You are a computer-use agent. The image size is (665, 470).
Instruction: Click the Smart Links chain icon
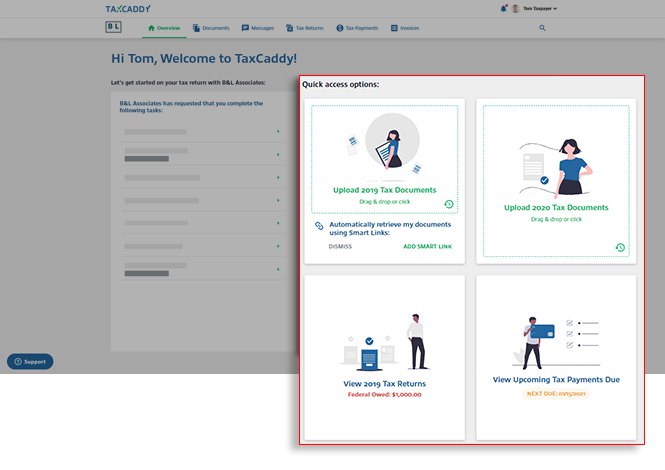pyautogui.click(x=319, y=226)
